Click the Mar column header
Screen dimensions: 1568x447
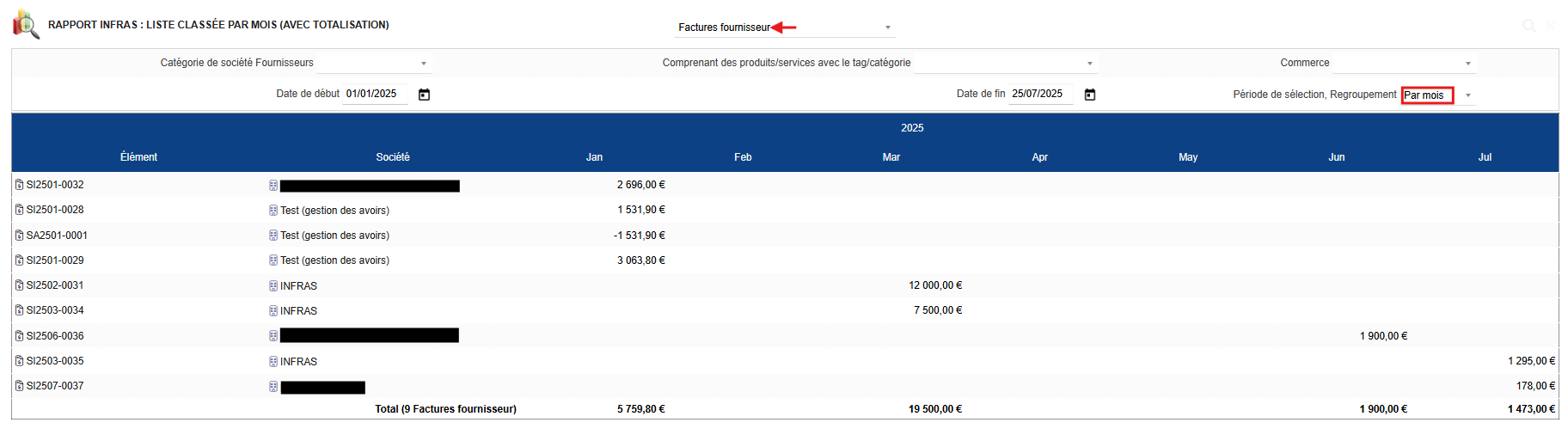[x=891, y=157]
